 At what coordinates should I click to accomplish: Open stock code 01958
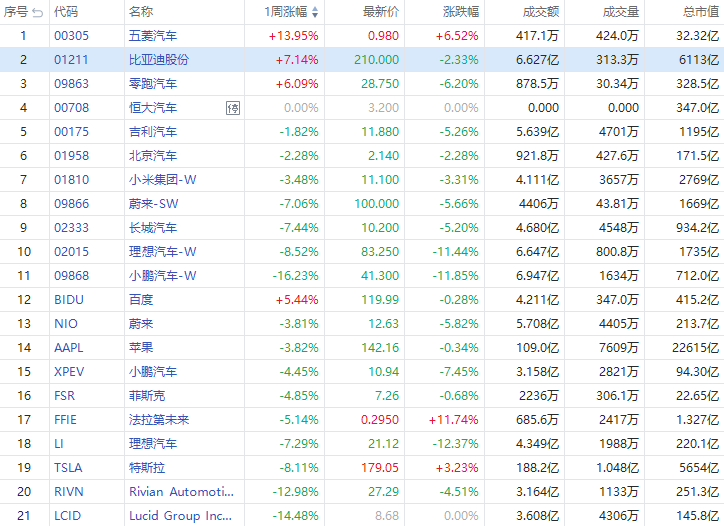(72, 156)
